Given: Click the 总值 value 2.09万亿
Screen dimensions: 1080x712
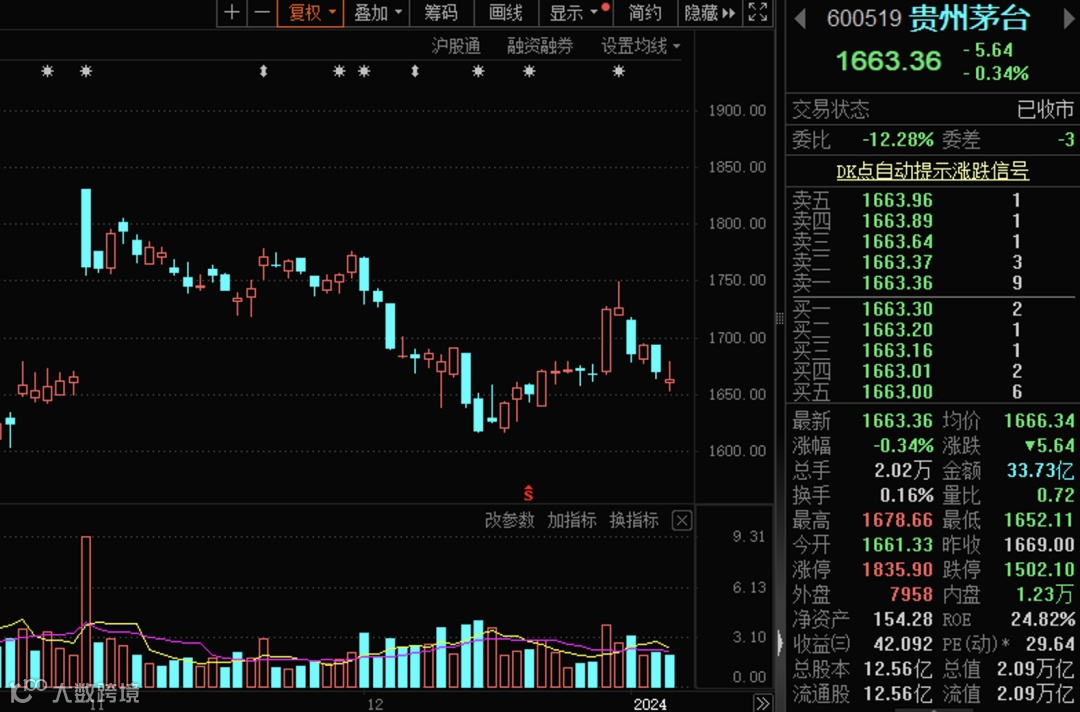Looking at the screenshot, I should 1035,669.
